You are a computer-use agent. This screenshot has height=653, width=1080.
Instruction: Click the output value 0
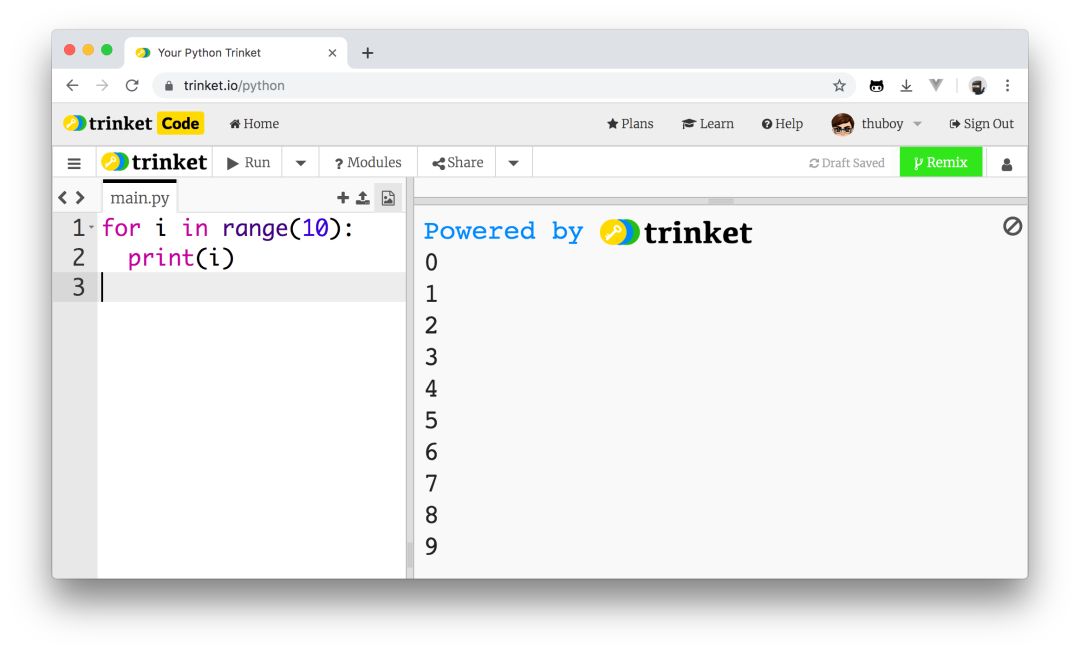pyautogui.click(x=431, y=262)
